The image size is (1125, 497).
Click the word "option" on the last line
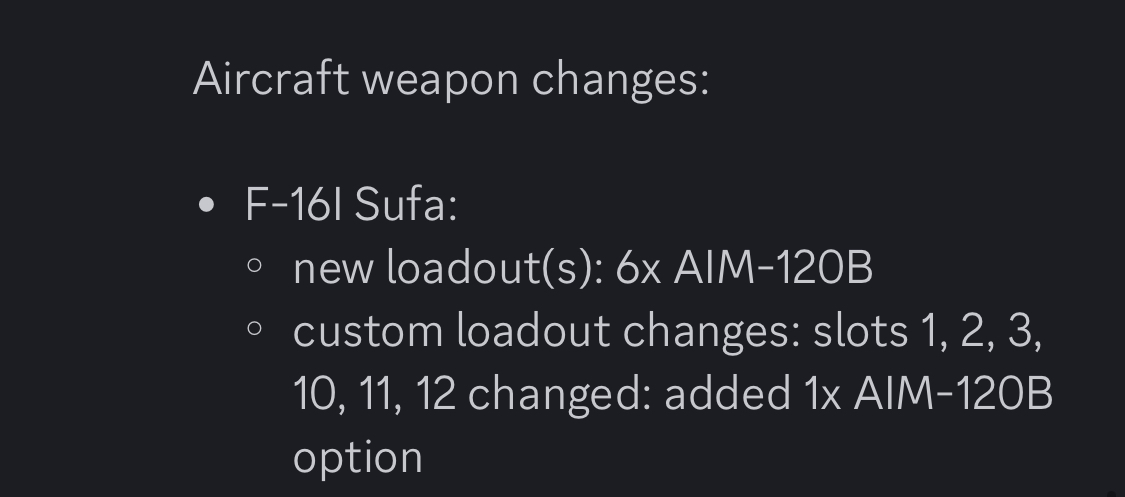coord(357,457)
